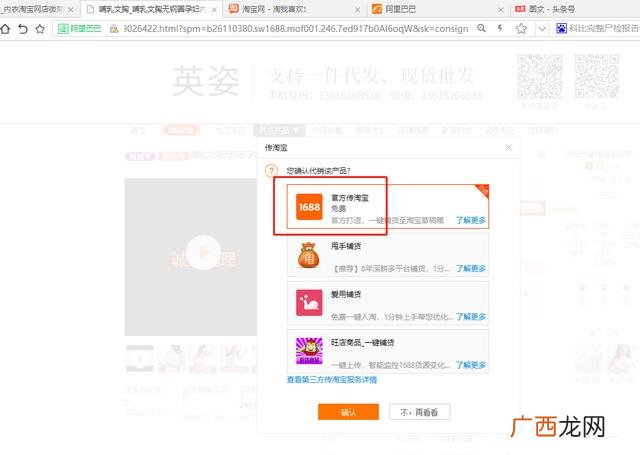
Task: Open 了解更多 link for 旺店商品
Action: point(471,365)
